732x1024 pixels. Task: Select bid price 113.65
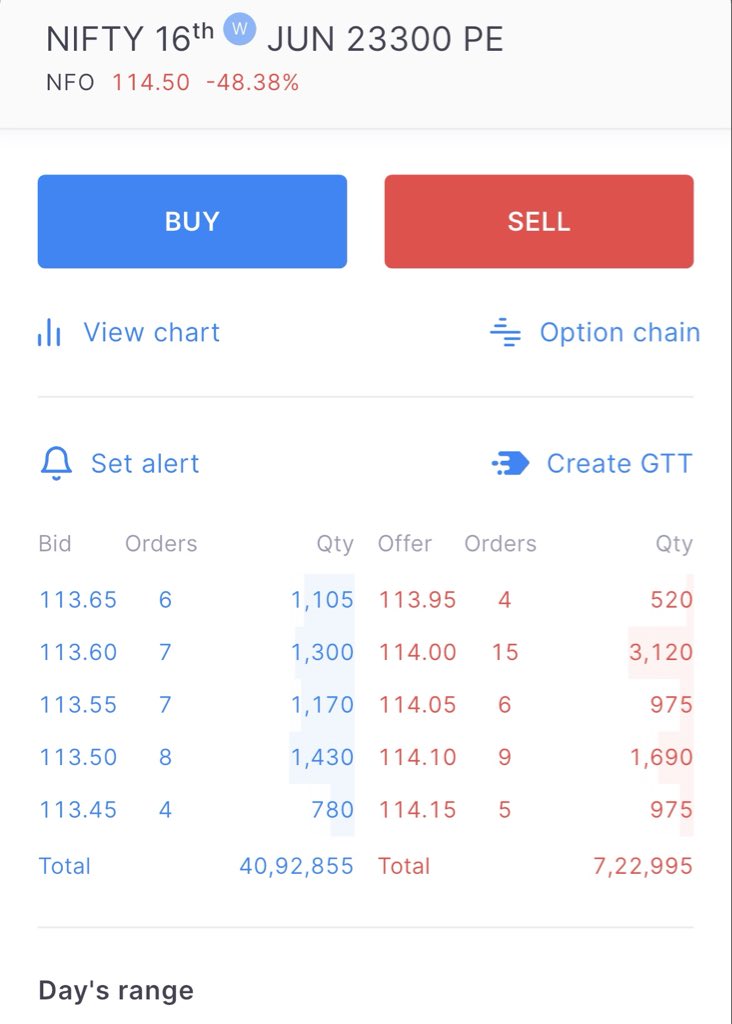coord(78,600)
